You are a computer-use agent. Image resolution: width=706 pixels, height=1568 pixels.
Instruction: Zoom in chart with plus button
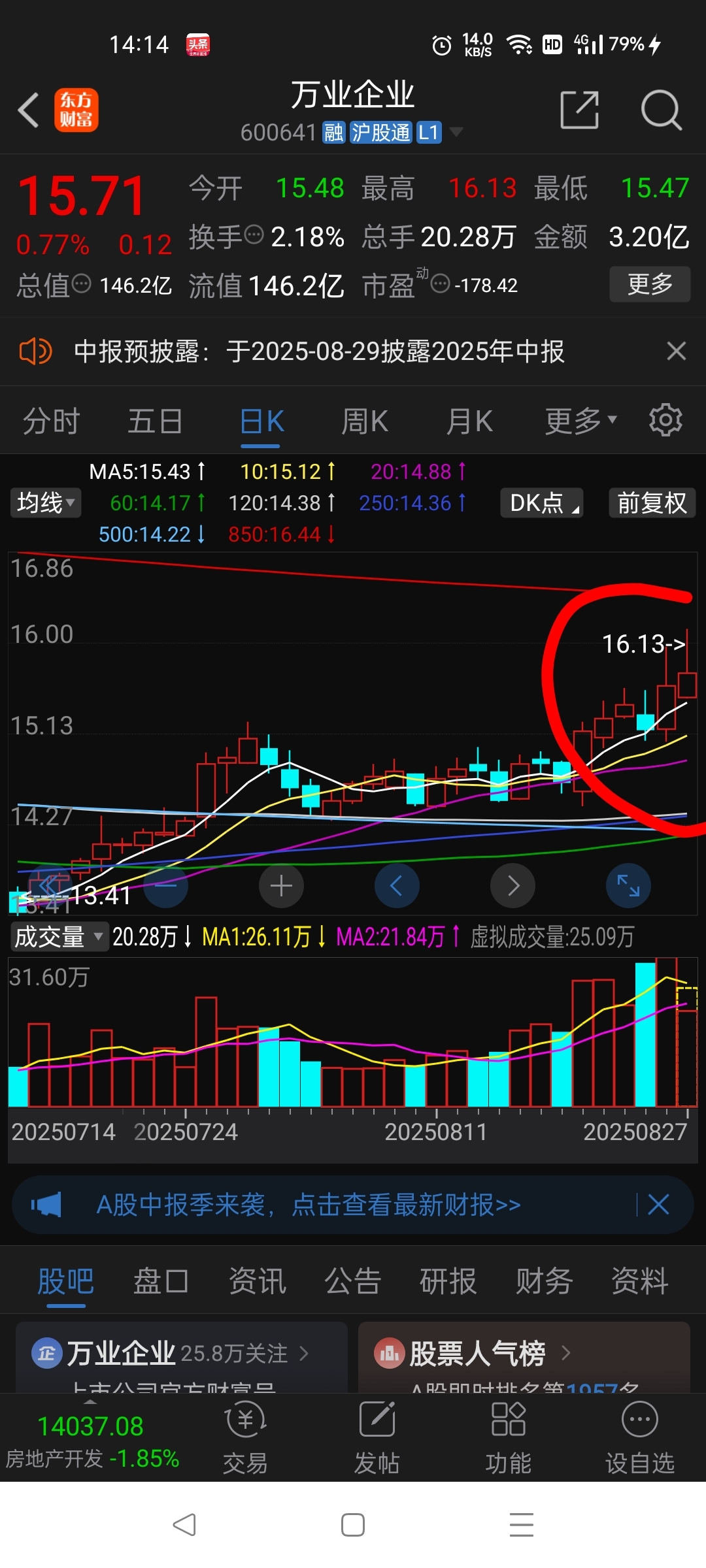coord(281,886)
